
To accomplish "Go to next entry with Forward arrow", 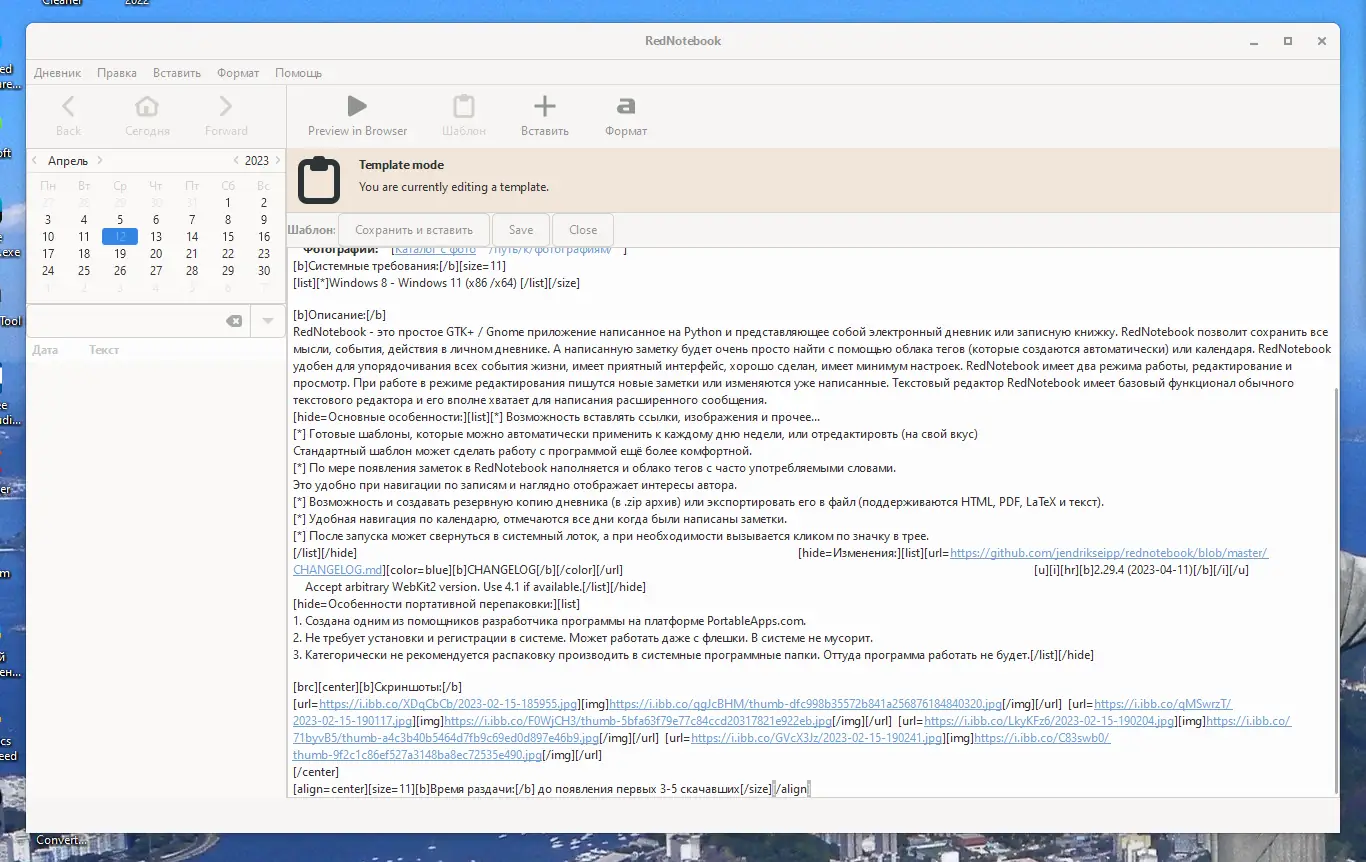I will click(226, 115).
